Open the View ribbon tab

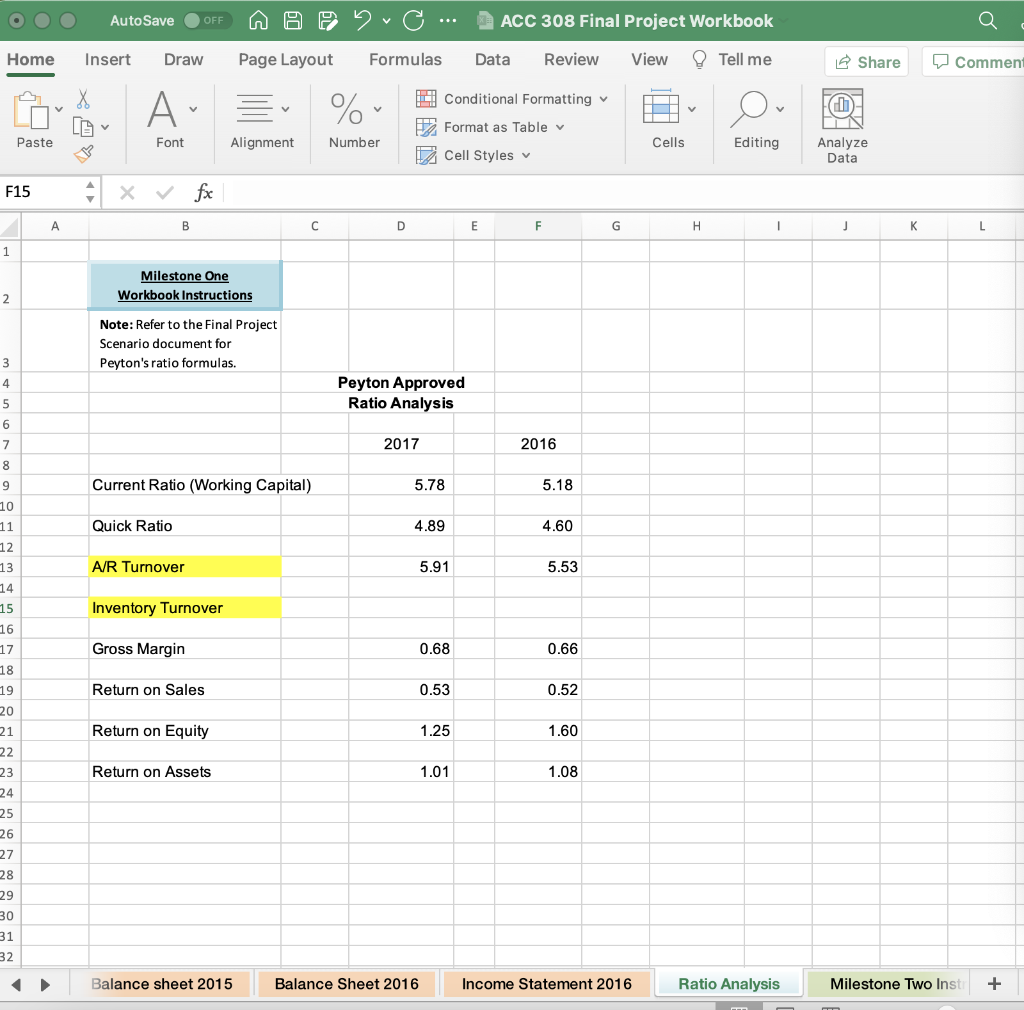pyautogui.click(x=649, y=59)
